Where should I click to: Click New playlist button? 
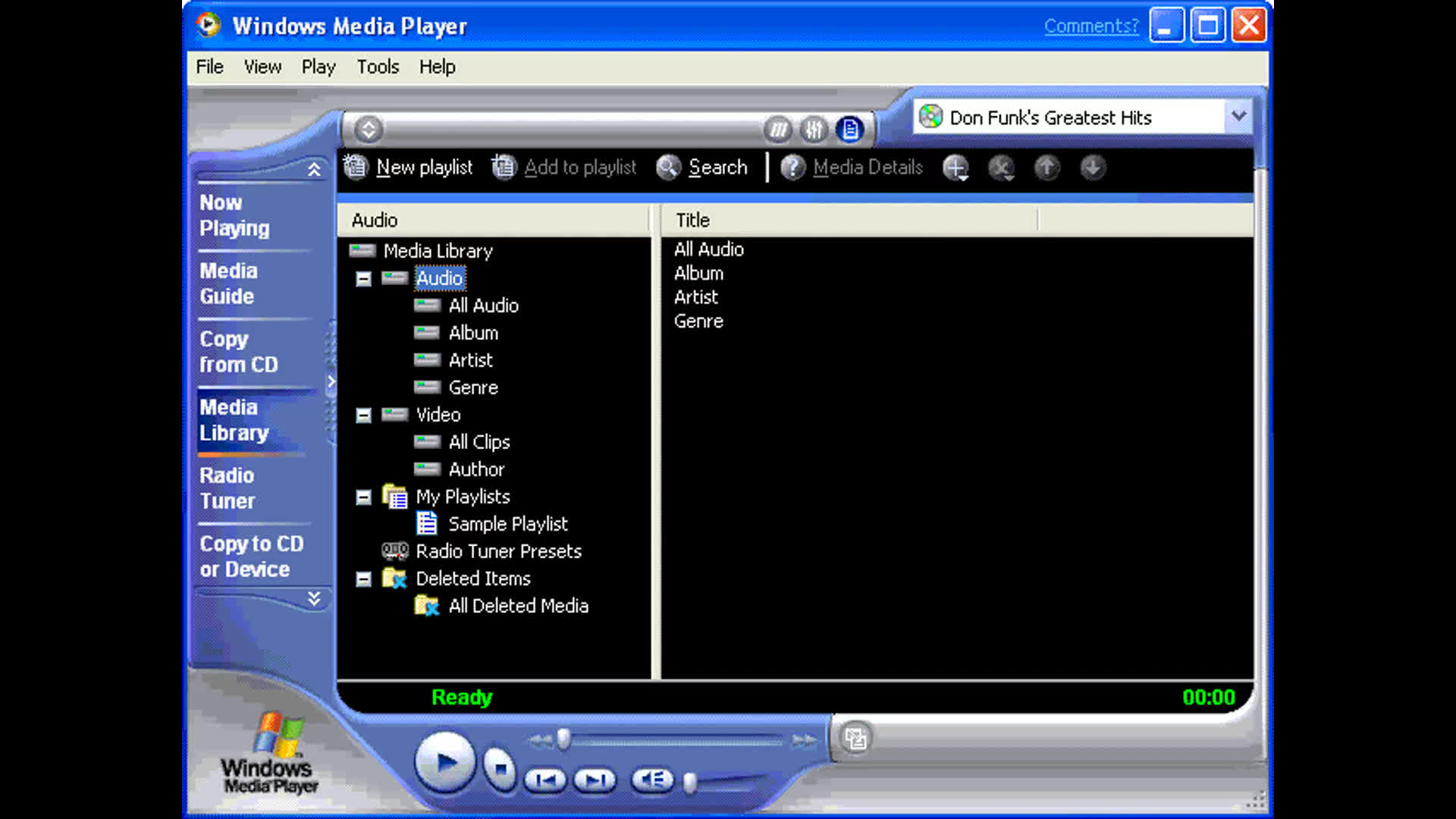pyautogui.click(x=408, y=167)
